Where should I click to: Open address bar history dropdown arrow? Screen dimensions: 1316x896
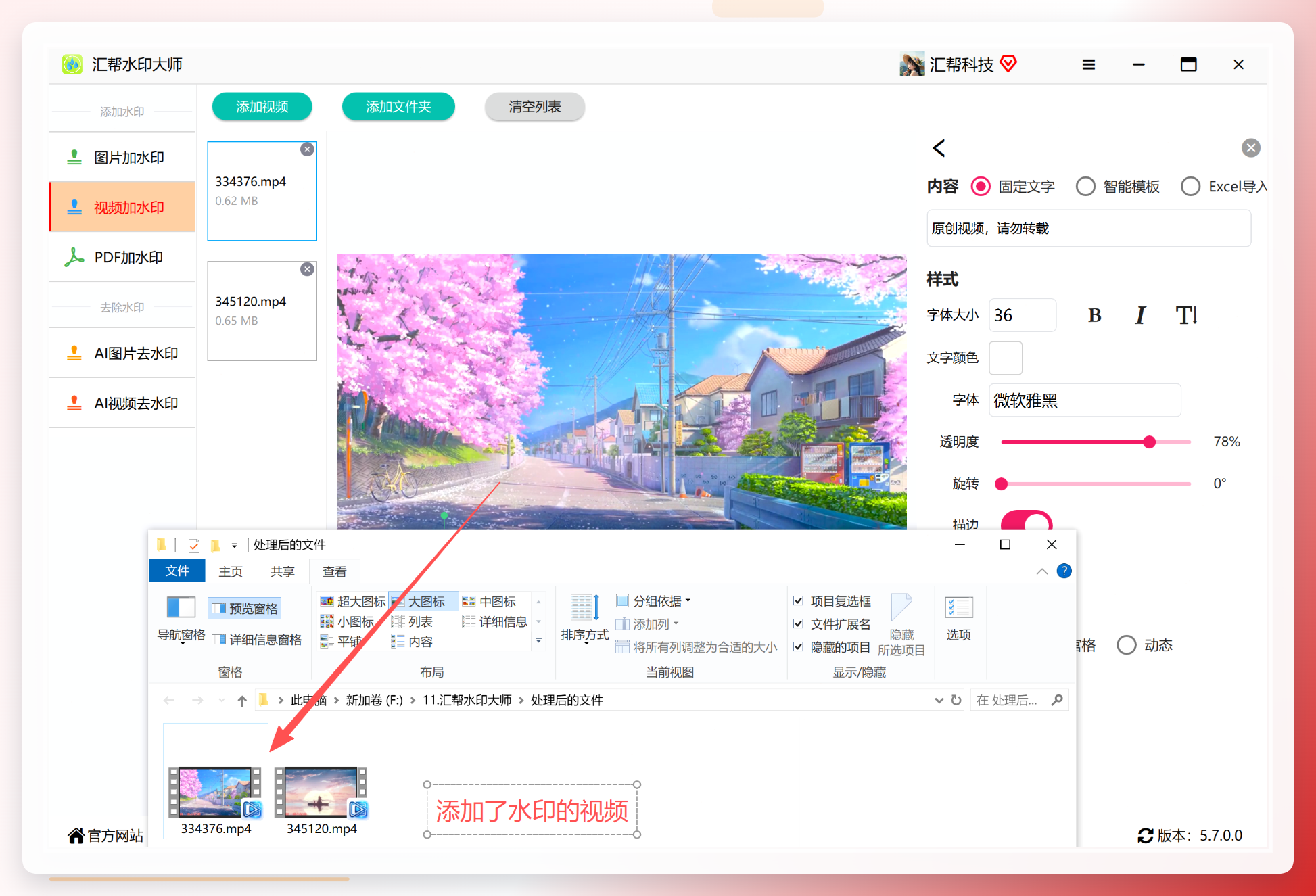tap(939, 701)
